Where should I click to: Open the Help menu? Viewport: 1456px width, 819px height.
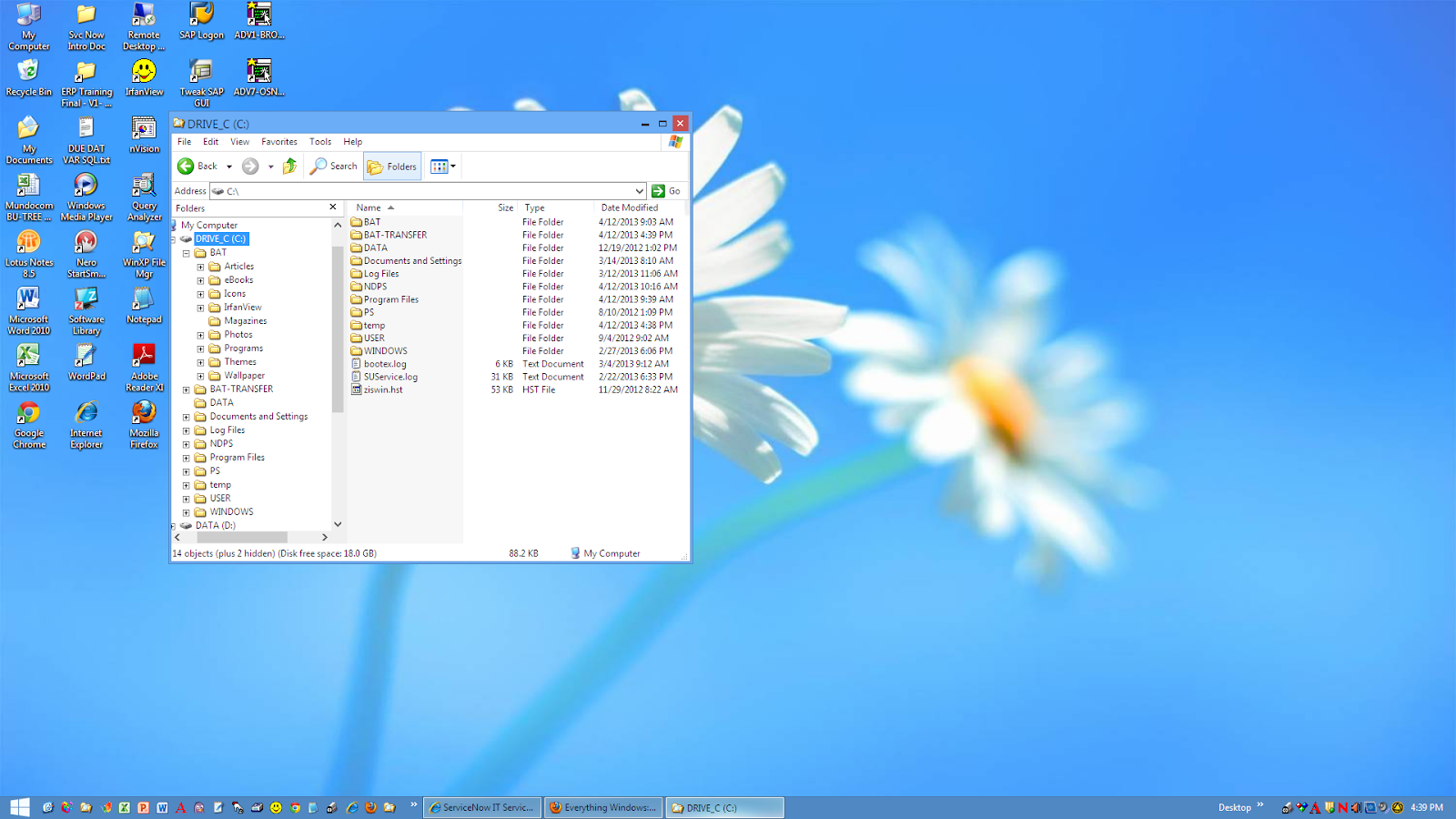tap(353, 142)
